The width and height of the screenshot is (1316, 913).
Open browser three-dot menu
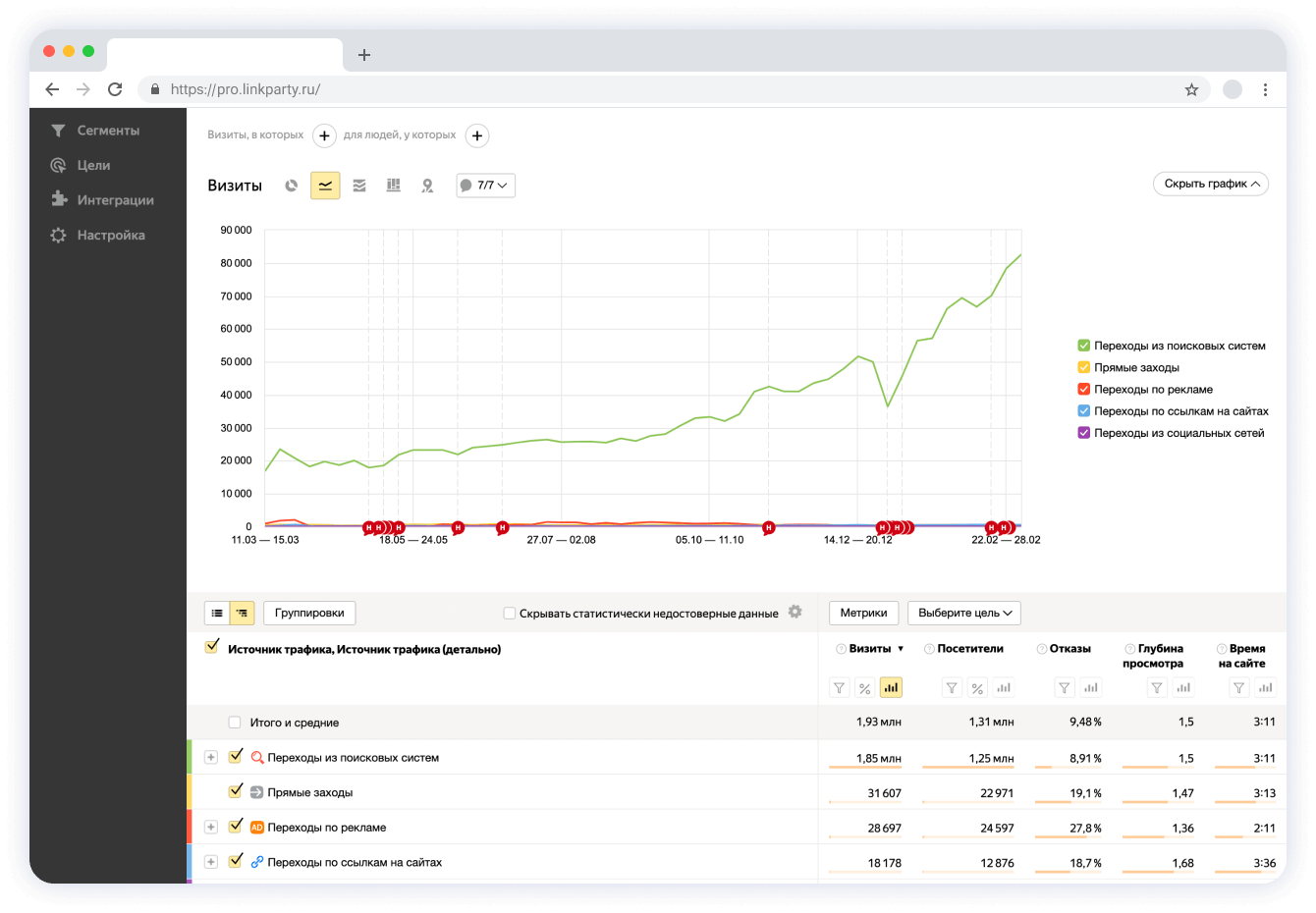point(1265,89)
